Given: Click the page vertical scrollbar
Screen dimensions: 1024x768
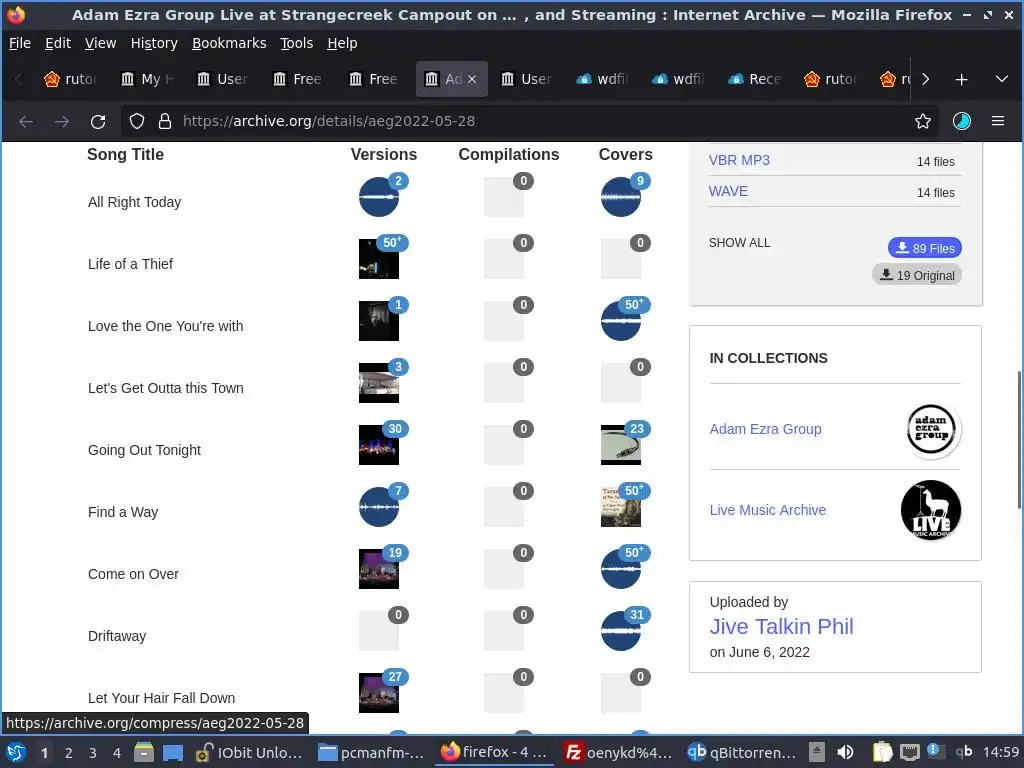Looking at the screenshot, I should tap(1019, 440).
